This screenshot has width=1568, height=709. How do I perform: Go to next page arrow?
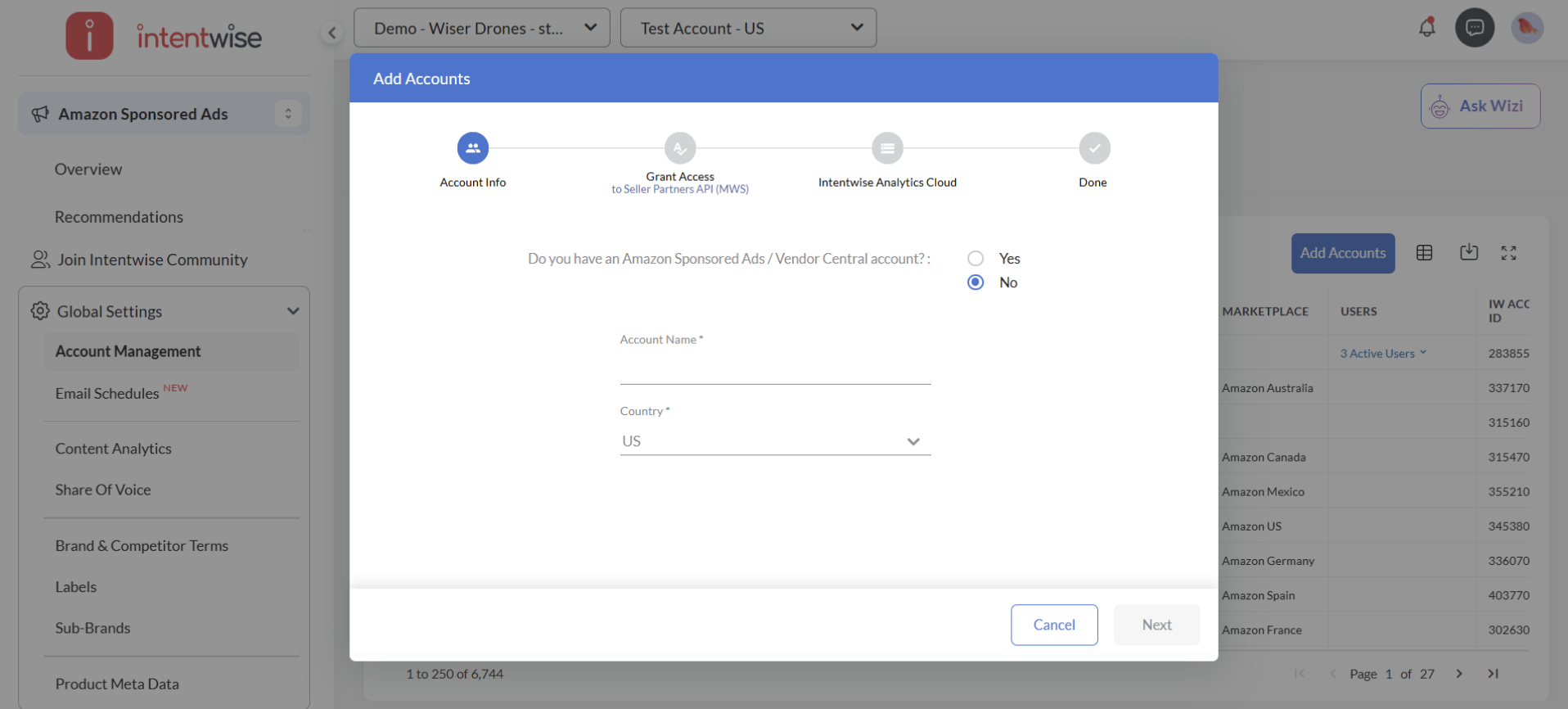click(x=1459, y=674)
